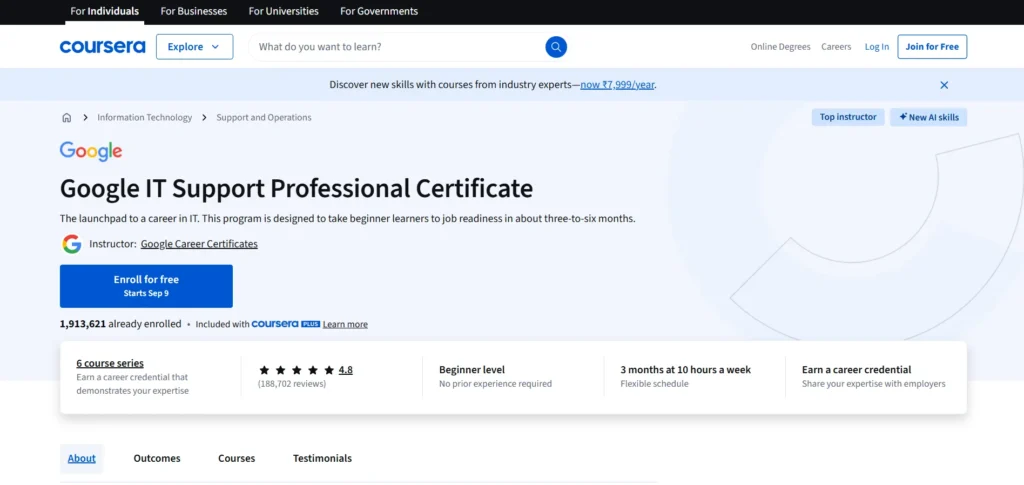Viewport: 1024px width, 485px height.
Task: Click the Coursera Plus logo badge
Action: (285, 324)
